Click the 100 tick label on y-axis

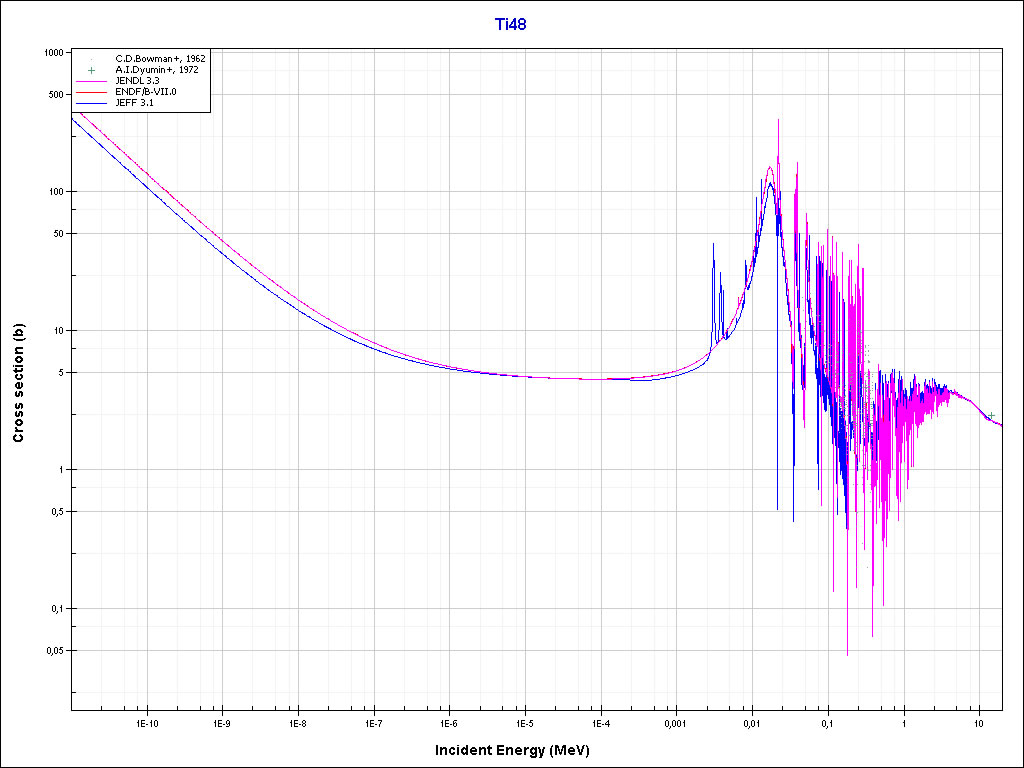coord(56,192)
